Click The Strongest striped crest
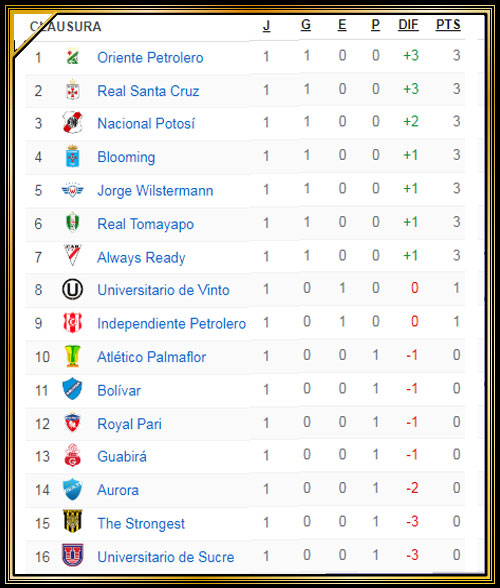Viewport: 500px width, 588px height. tap(72, 522)
